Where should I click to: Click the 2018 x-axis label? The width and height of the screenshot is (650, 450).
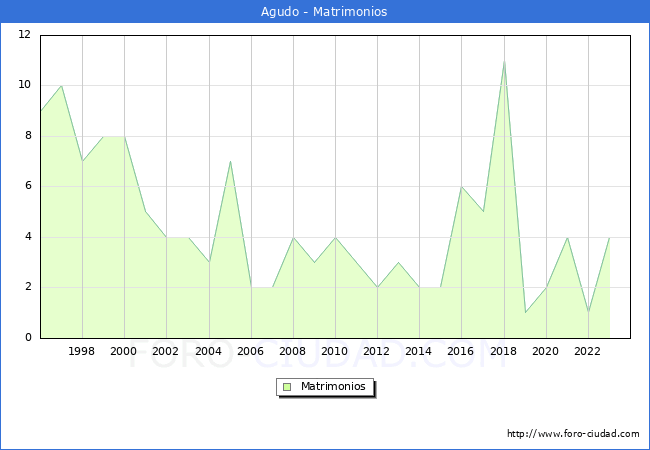coord(503,351)
